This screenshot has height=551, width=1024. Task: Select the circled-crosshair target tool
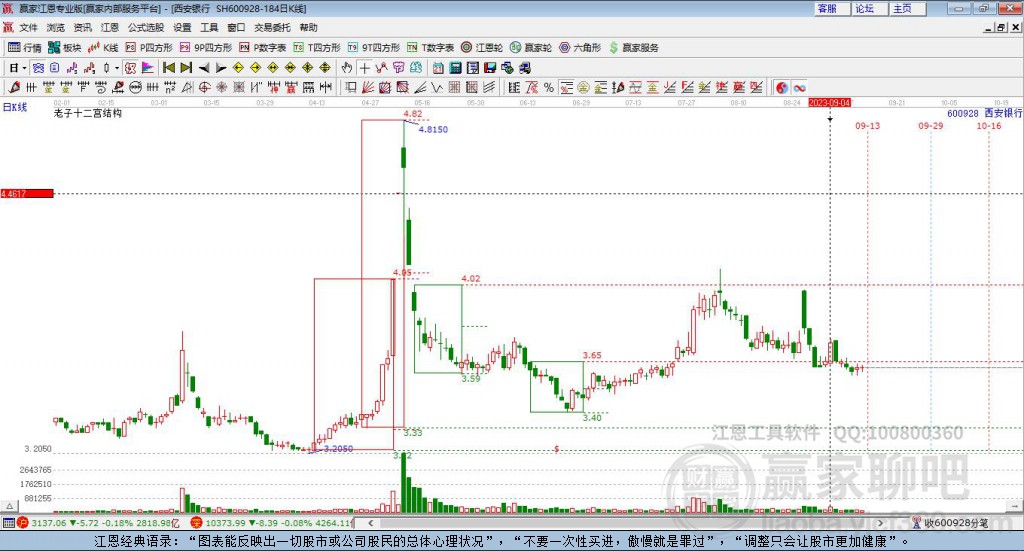pos(204,87)
